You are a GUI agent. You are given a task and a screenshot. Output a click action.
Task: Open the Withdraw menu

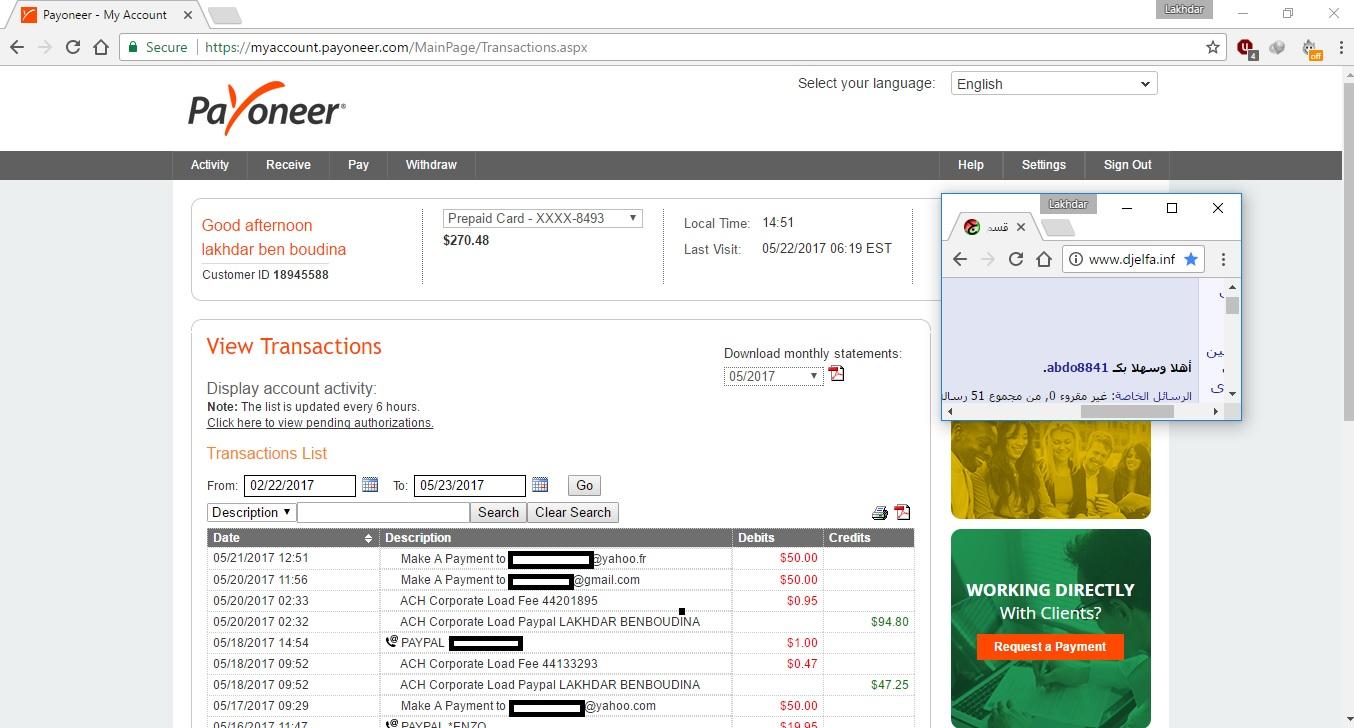point(431,165)
